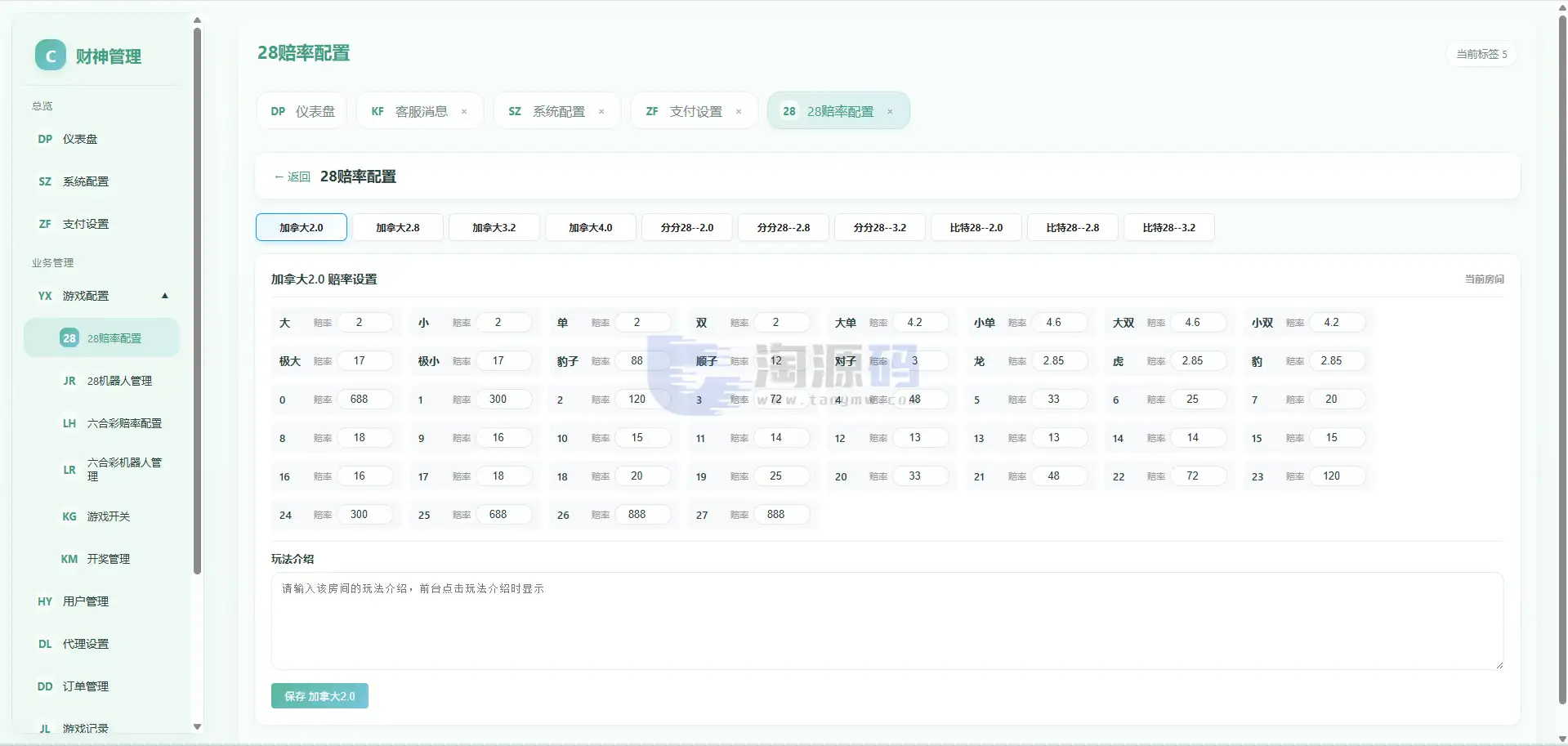Open 游戏开关 in the sidebar
Viewport: 1568px width, 746px height.
click(x=101, y=516)
